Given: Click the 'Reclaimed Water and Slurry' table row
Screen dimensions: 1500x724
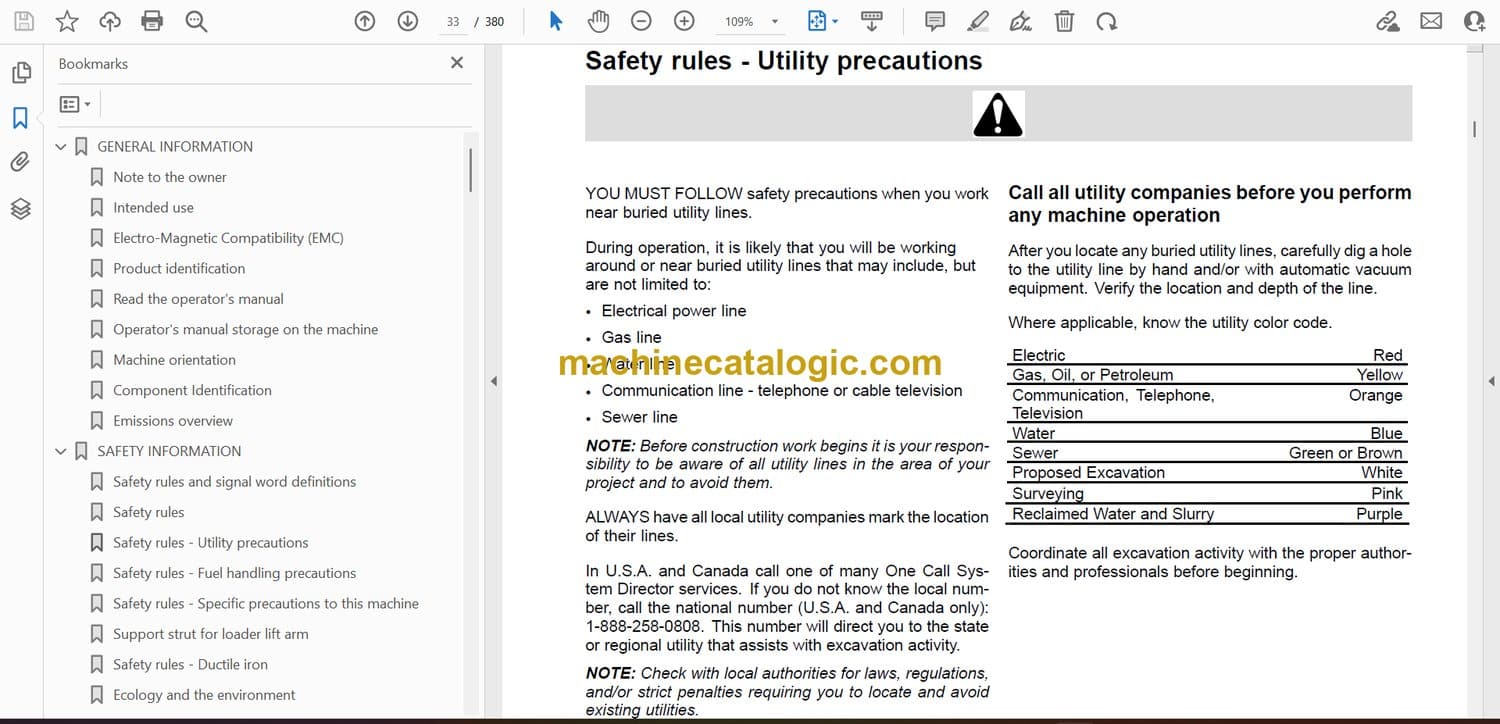Looking at the screenshot, I should click(1208, 514).
